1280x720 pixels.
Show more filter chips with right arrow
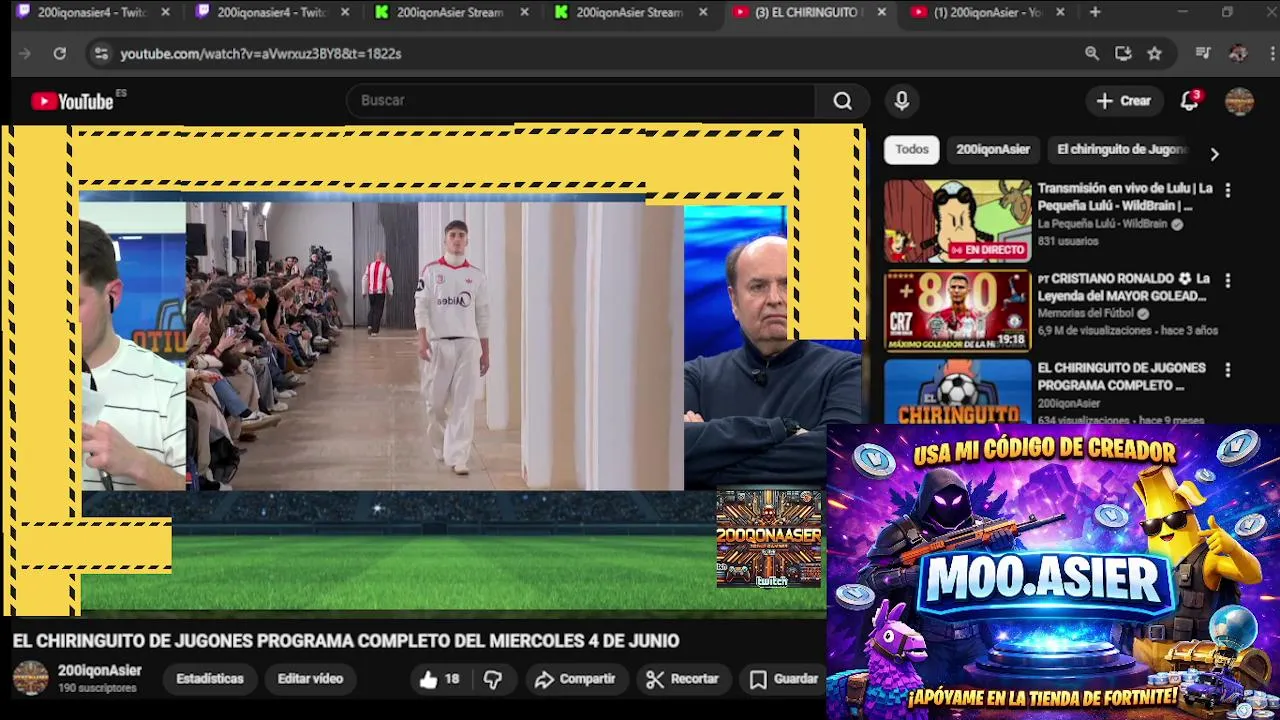point(1214,154)
